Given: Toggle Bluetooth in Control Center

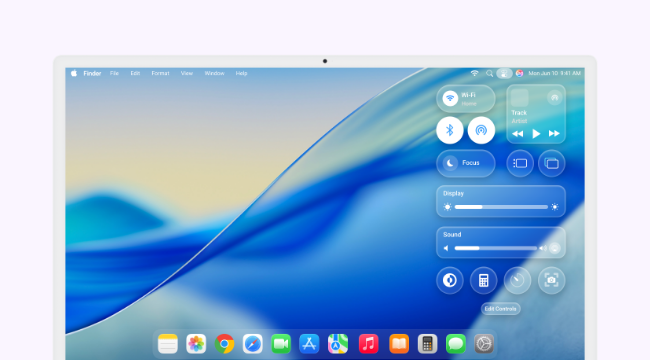Looking at the screenshot, I should coord(450,130).
